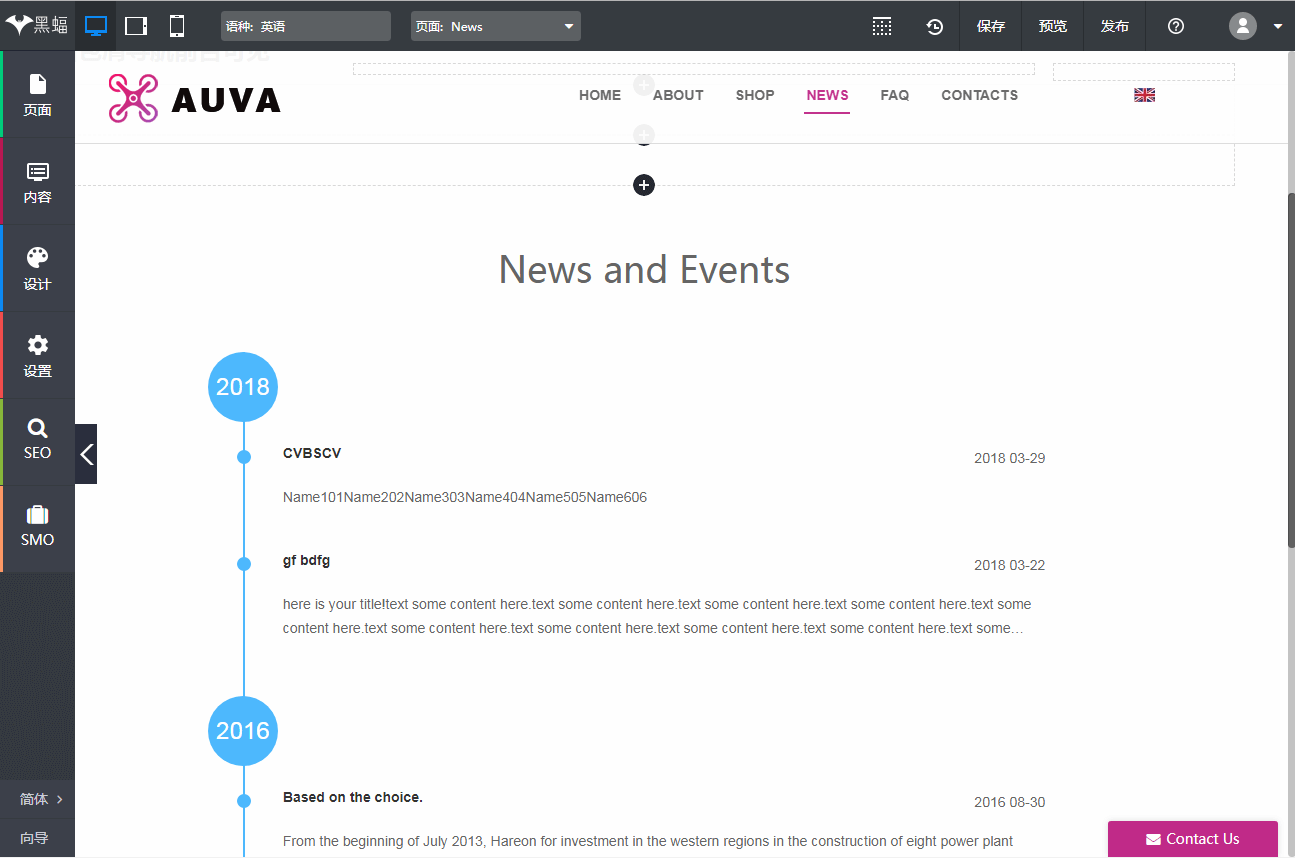Open the user account avatar menu
This screenshot has height=858, width=1295.
1243,26
